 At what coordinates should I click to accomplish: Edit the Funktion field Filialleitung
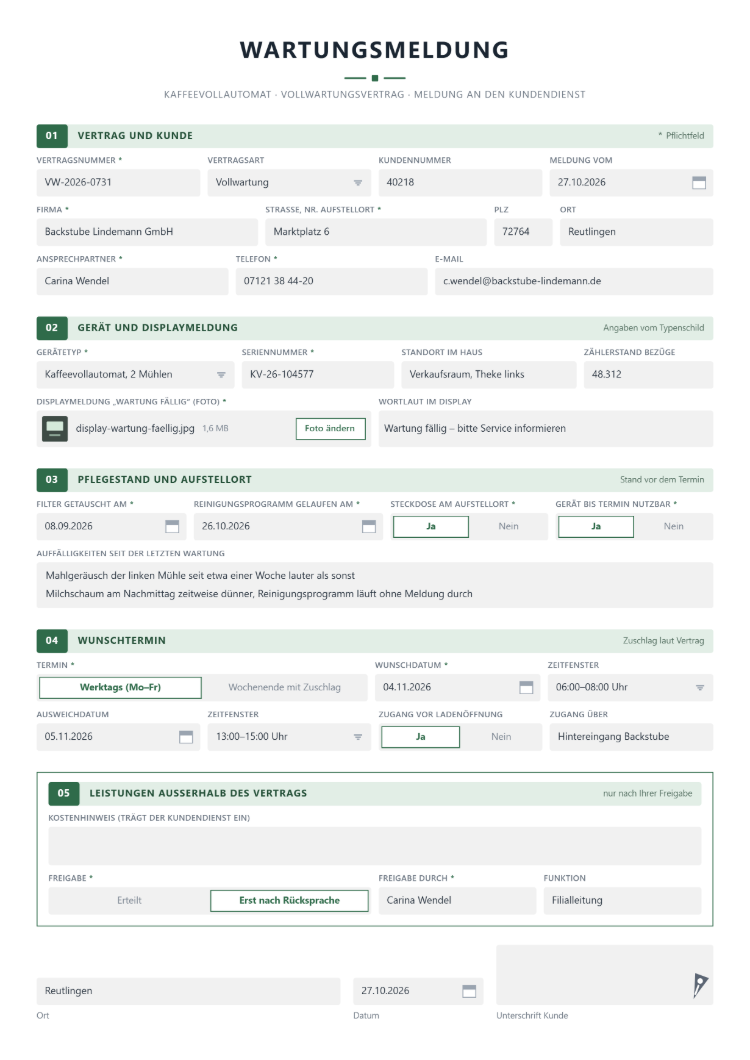[623, 900]
